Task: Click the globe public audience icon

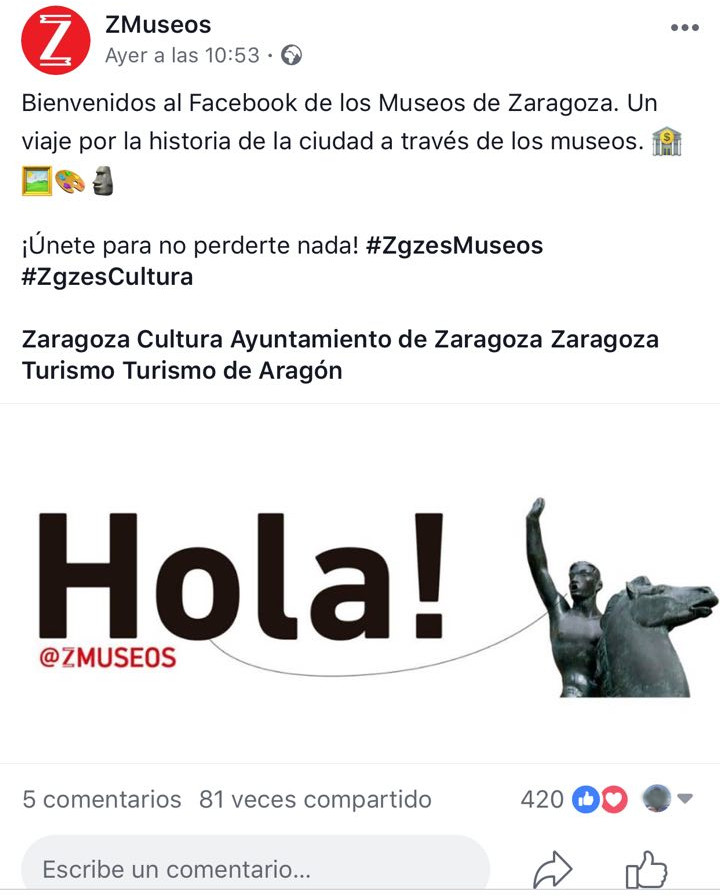Action: (x=291, y=55)
